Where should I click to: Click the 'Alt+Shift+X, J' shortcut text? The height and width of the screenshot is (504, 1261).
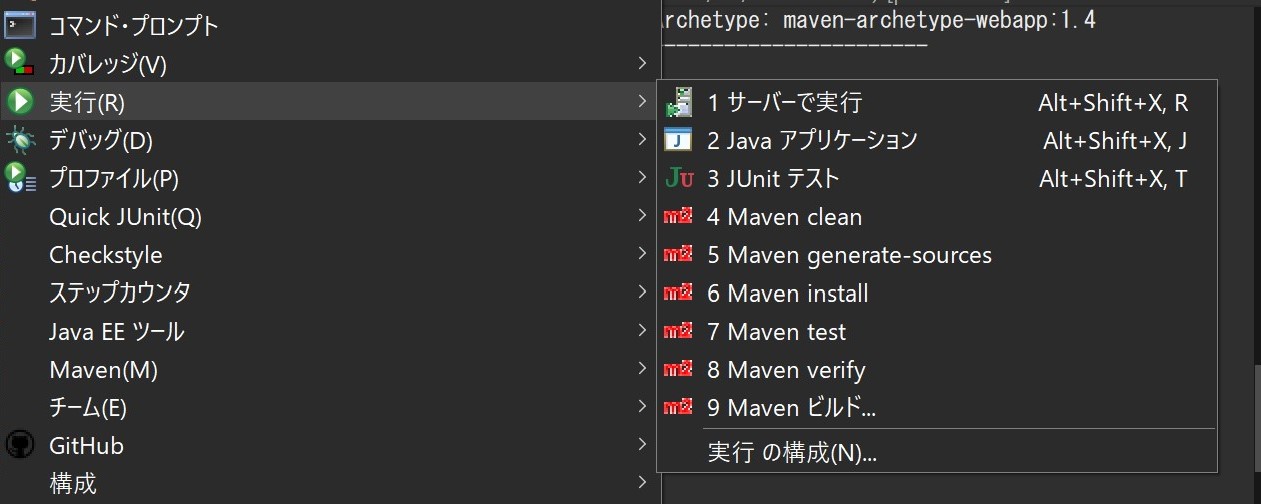tap(1115, 141)
